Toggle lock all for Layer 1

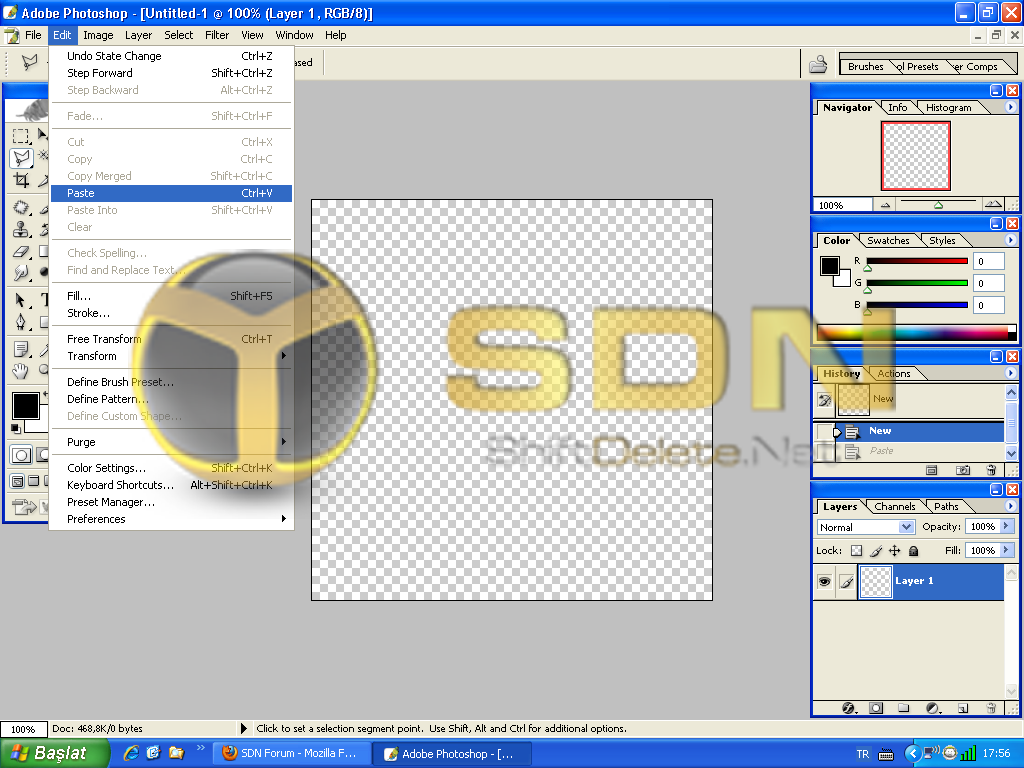[x=914, y=551]
